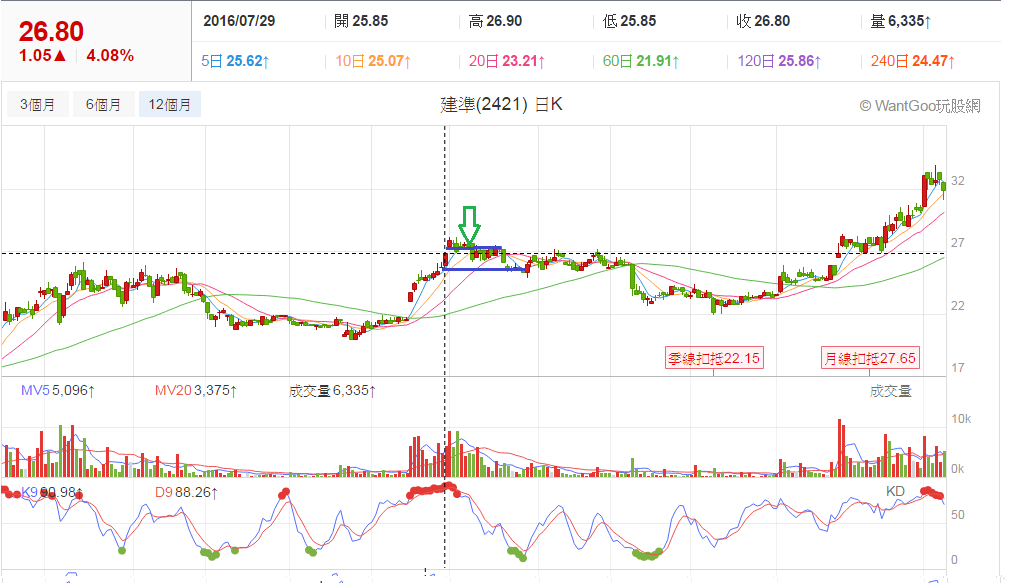Click the 240日 24.47 moving average
1010x583 pixels.
pyautogui.click(x=913, y=61)
